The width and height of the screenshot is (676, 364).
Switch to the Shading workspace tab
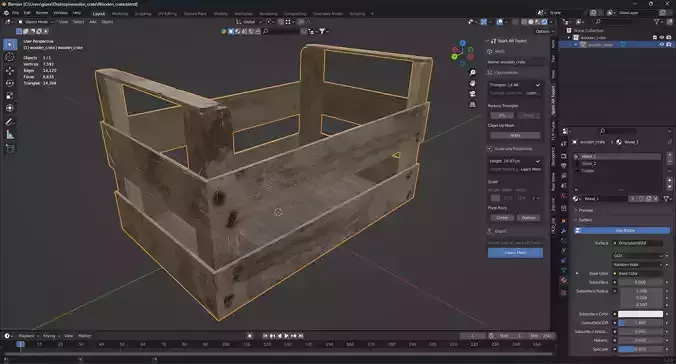click(x=221, y=13)
